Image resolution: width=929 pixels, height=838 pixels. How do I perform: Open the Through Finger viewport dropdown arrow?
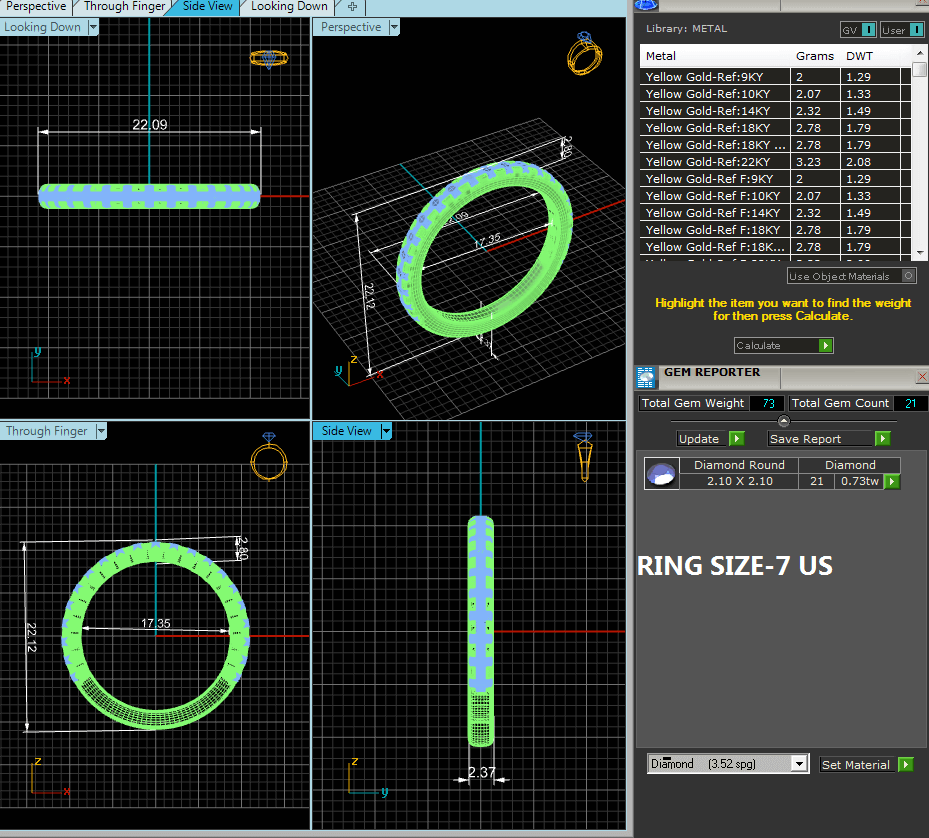coord(100,432)
